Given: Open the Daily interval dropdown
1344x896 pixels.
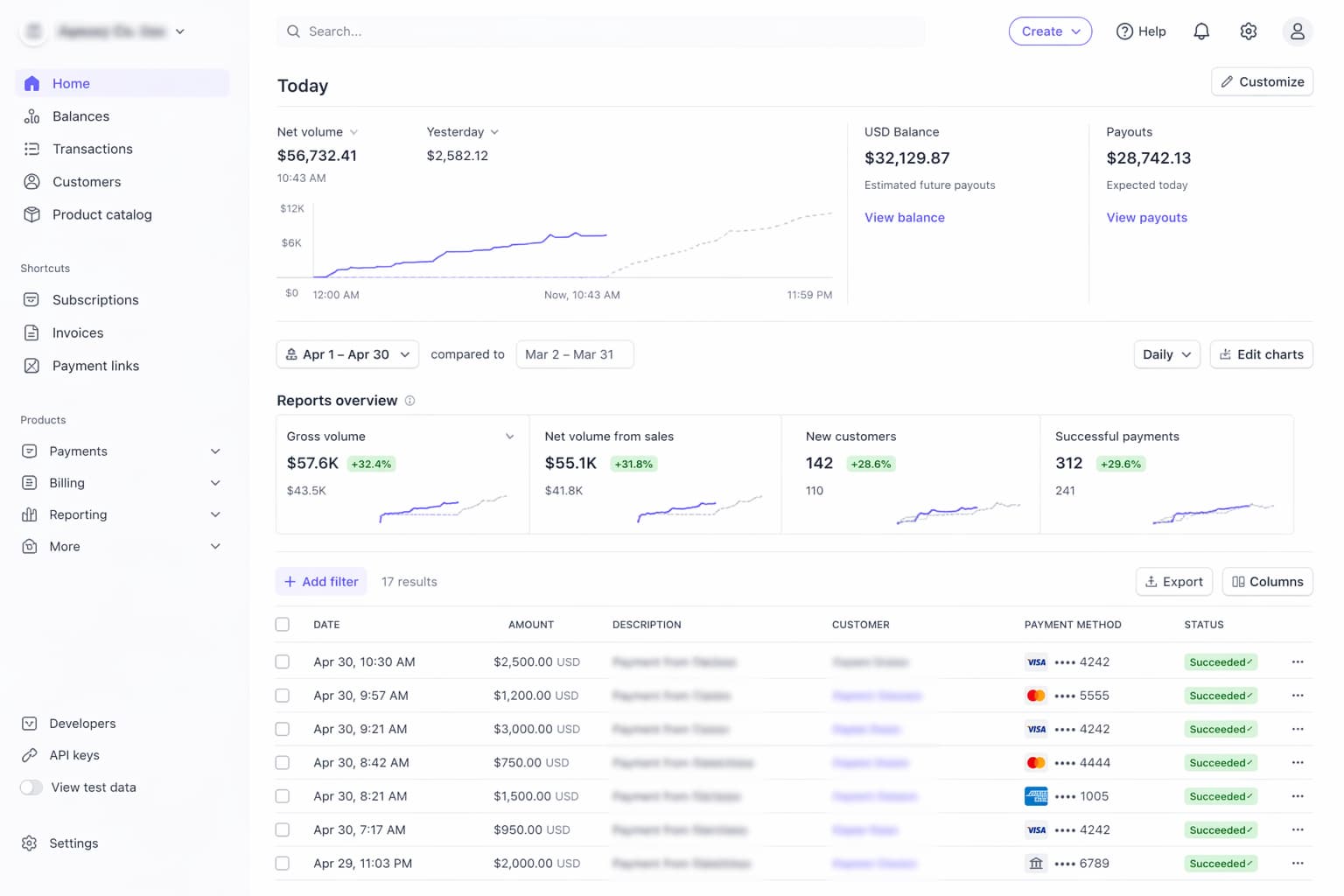Looking at the screenshot, I should [x=1167, y=354].
